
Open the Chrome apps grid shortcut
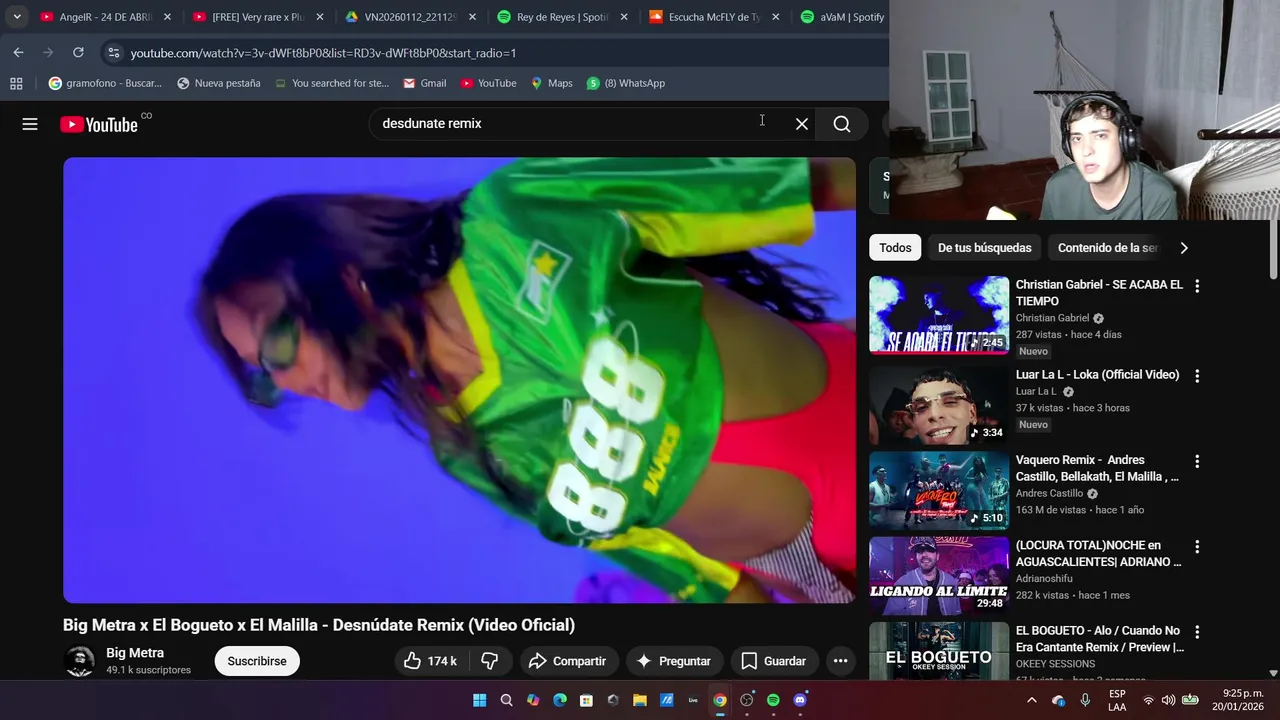pos(16,83)
